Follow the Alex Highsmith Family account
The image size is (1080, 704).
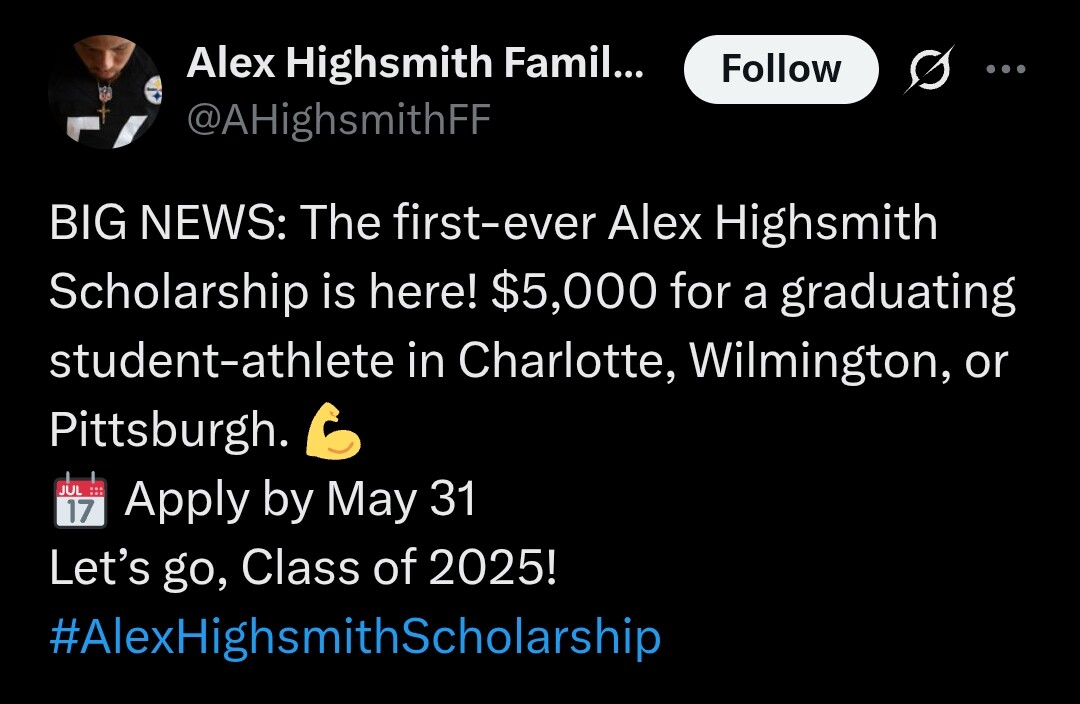(781, 69)
